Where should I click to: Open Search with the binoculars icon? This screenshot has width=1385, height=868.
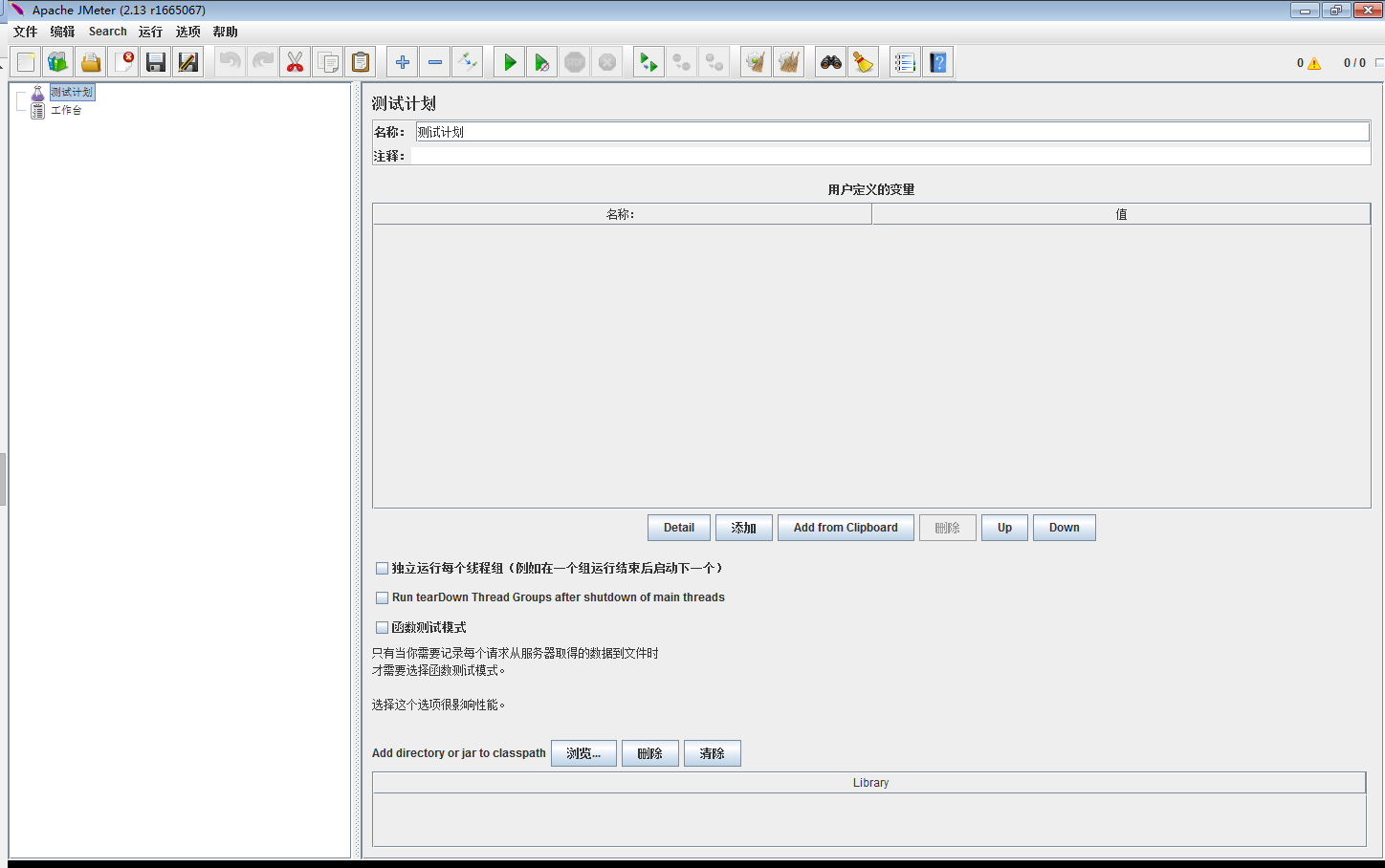(x=831, y=62)
